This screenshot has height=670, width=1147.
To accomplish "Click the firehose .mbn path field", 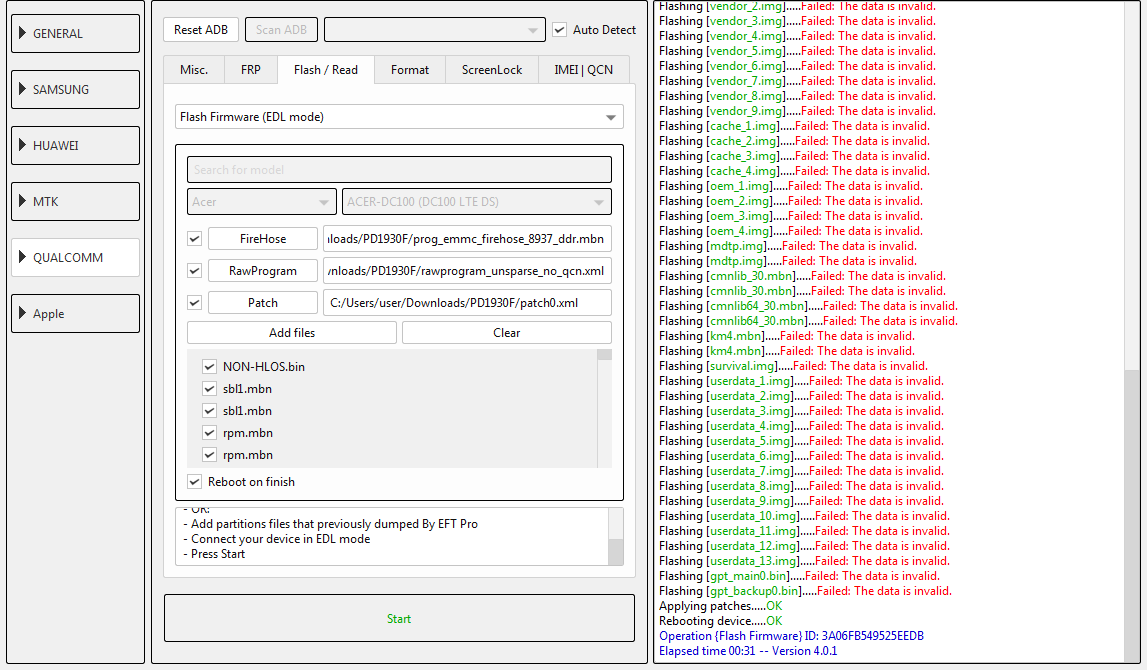I will click(x=467, y=238).
